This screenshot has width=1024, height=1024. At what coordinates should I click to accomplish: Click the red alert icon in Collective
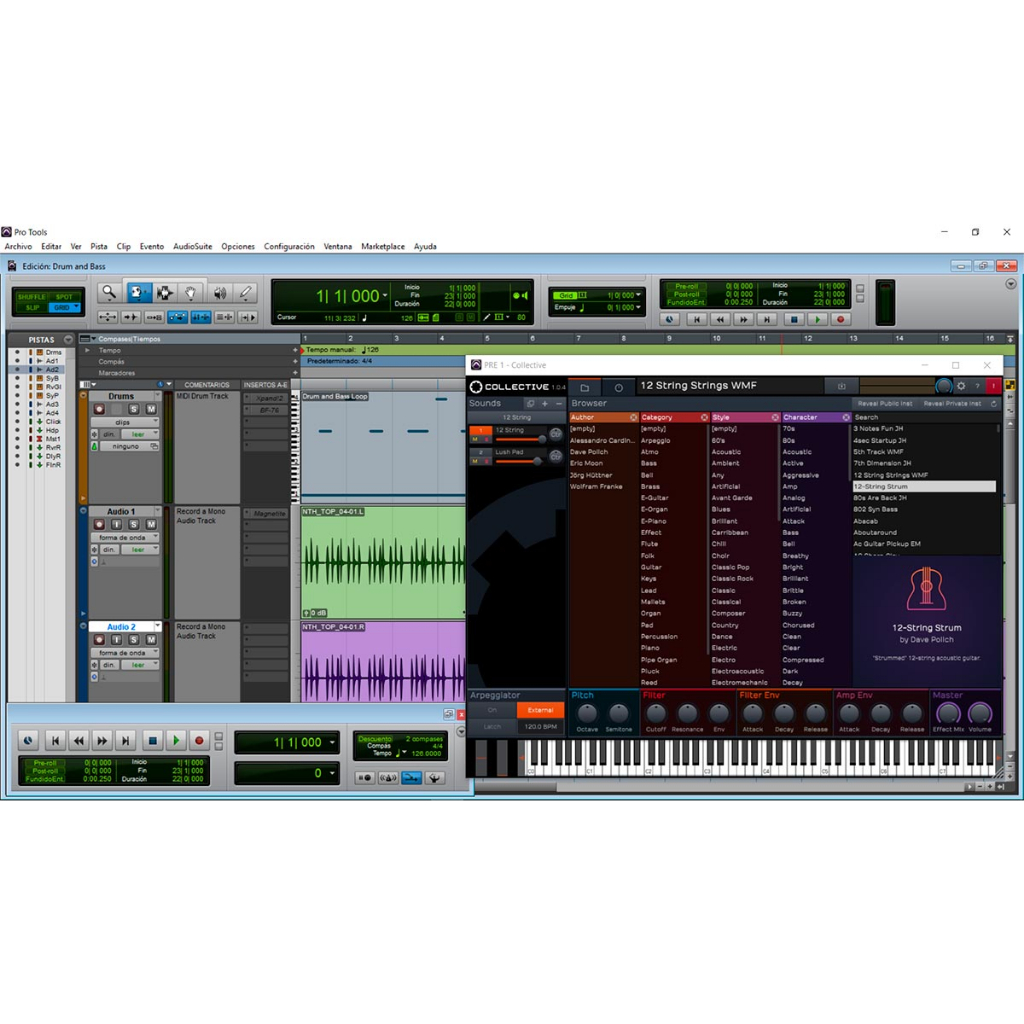pos(993,386)
